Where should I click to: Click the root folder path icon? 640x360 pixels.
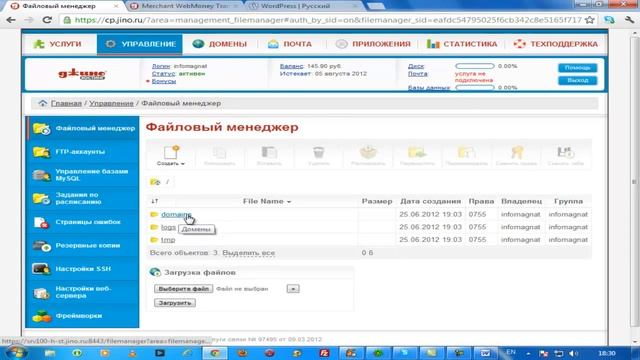pos(155,182)
